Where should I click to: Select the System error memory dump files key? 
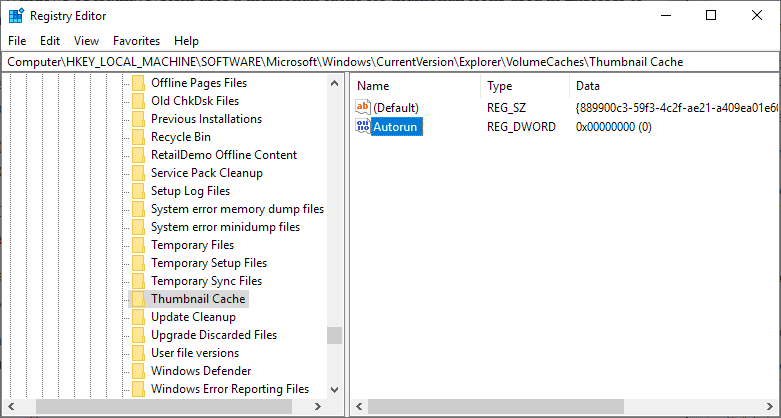(237, 209)
